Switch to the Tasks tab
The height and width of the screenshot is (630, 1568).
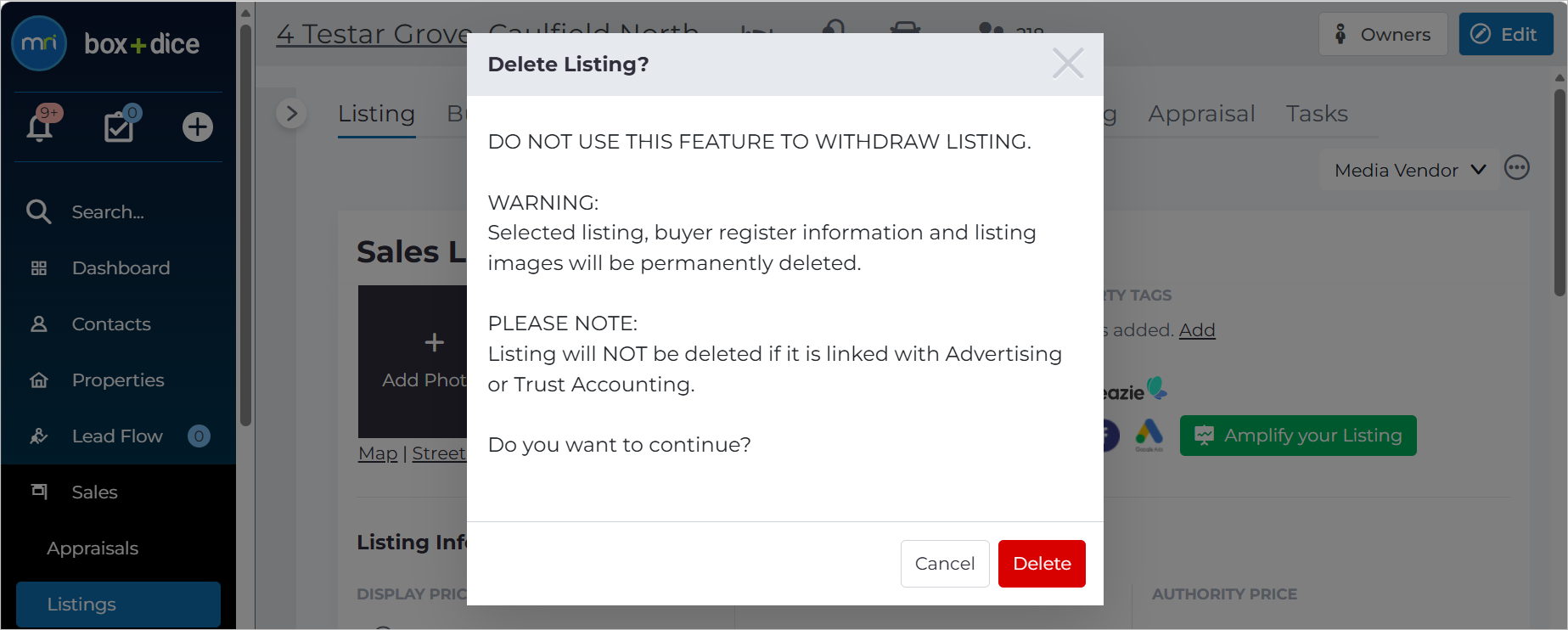click(x=1317, y=114)
